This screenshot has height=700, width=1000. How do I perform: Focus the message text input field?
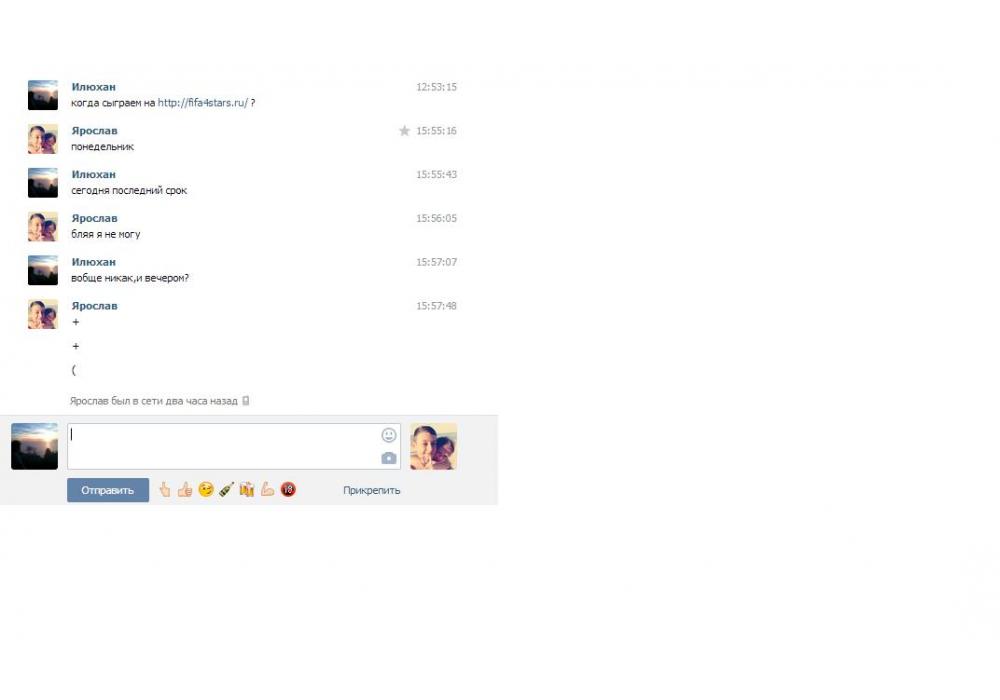tap(222, 446)
